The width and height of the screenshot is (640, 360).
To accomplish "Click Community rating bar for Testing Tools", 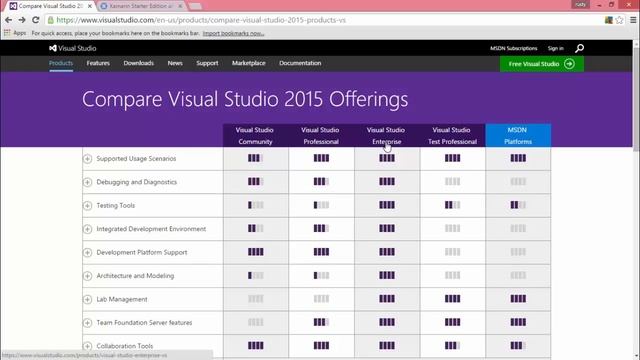I will [x=256, y=205].
